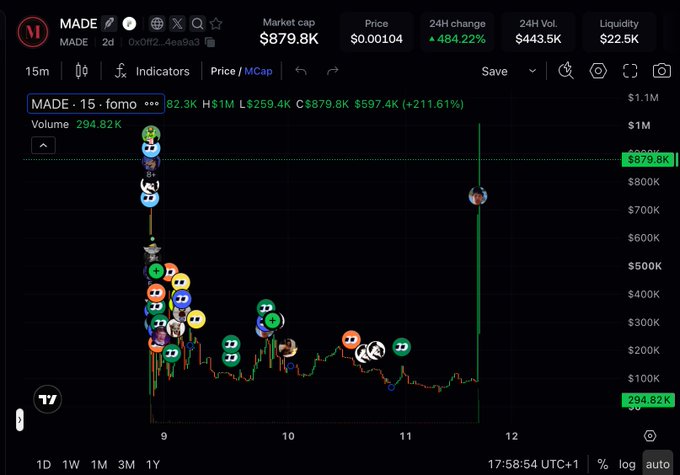Toggle percentage scale mode

coord(602,465)
